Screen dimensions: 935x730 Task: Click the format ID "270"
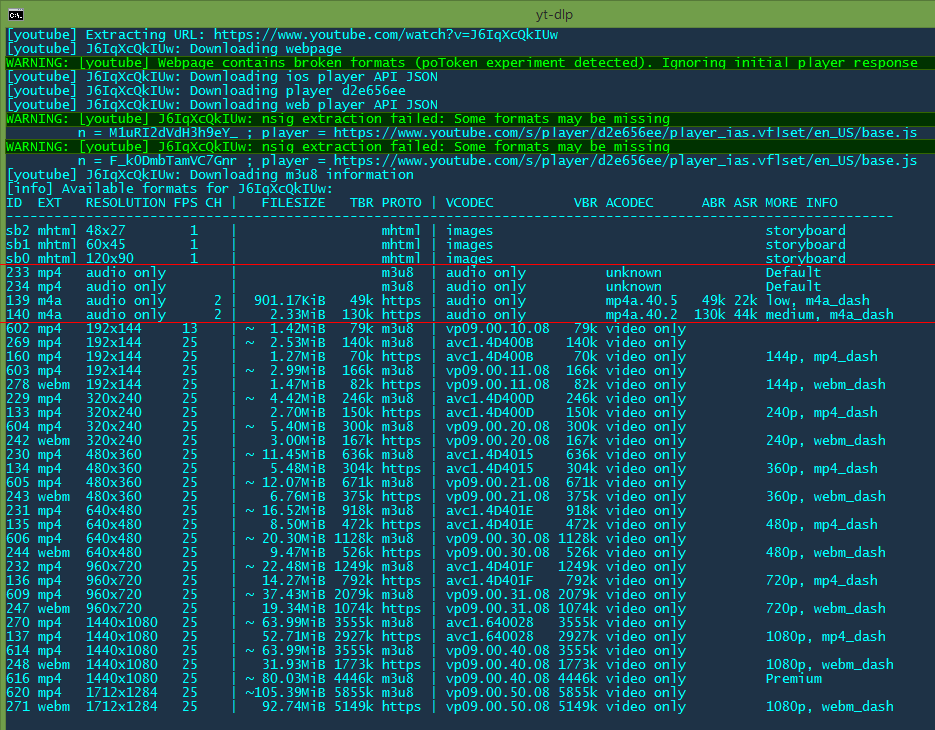18,623
